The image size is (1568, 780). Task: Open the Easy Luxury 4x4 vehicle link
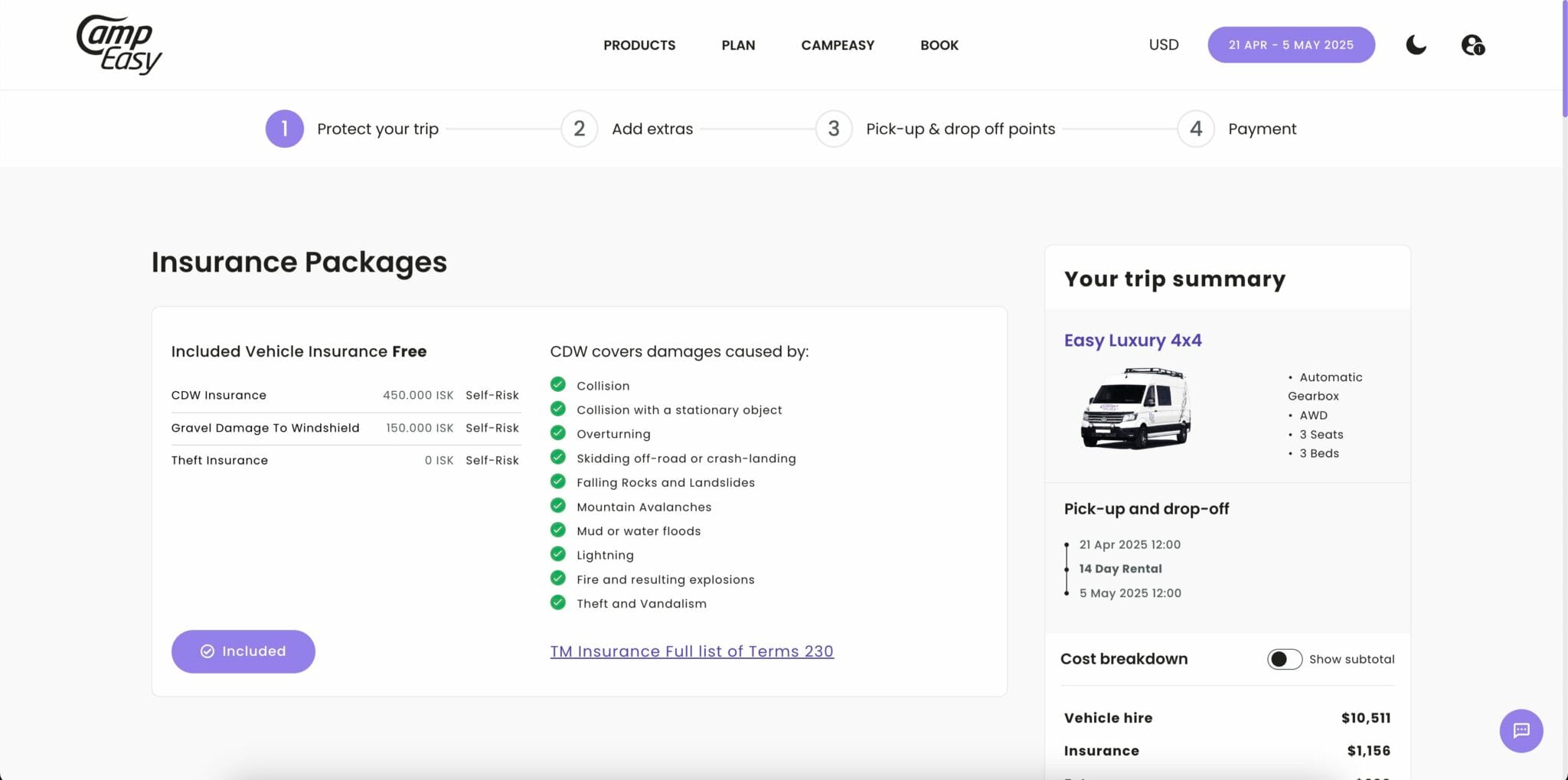(x=1133, y=340)
